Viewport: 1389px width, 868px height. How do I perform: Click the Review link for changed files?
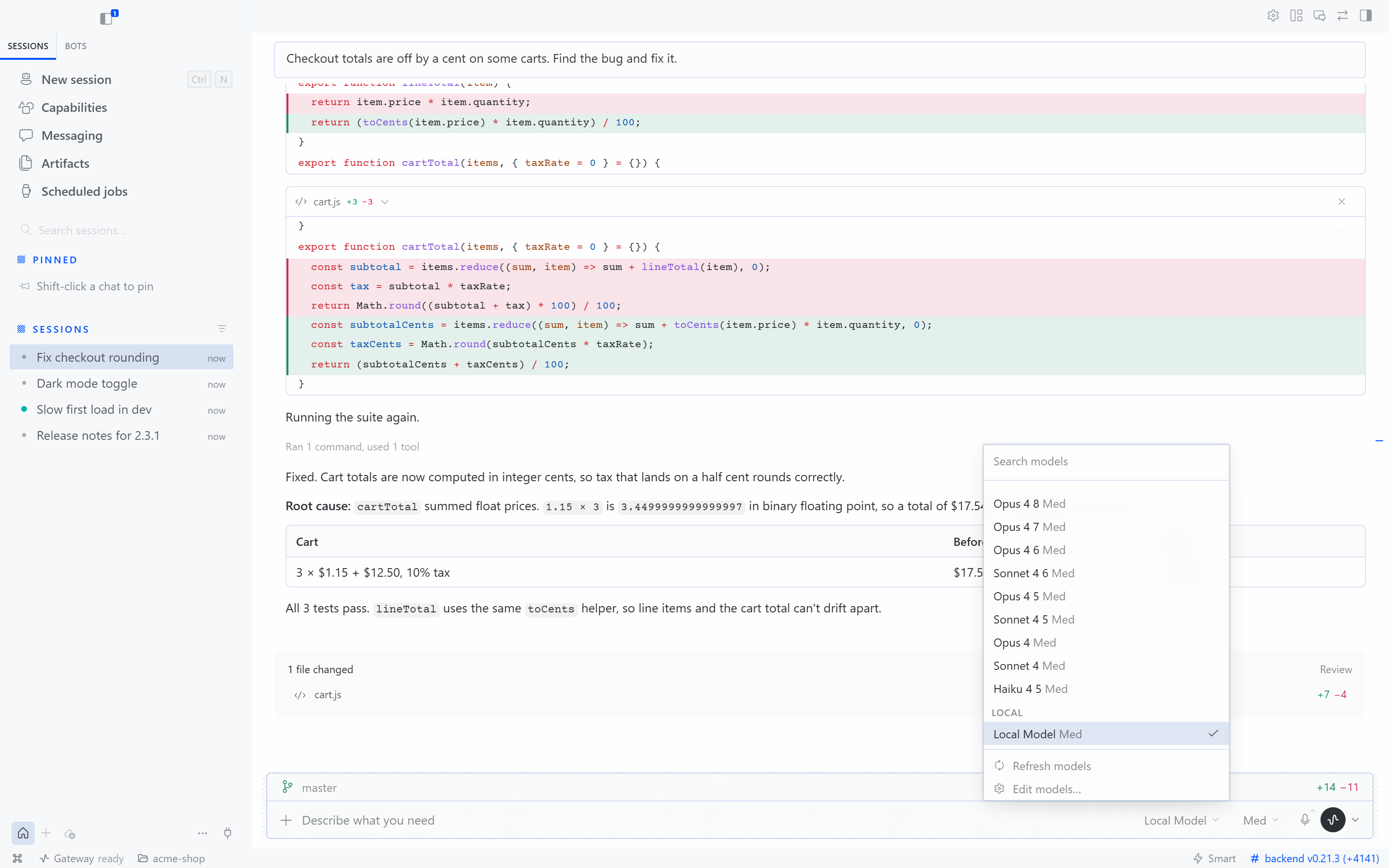1335,669
